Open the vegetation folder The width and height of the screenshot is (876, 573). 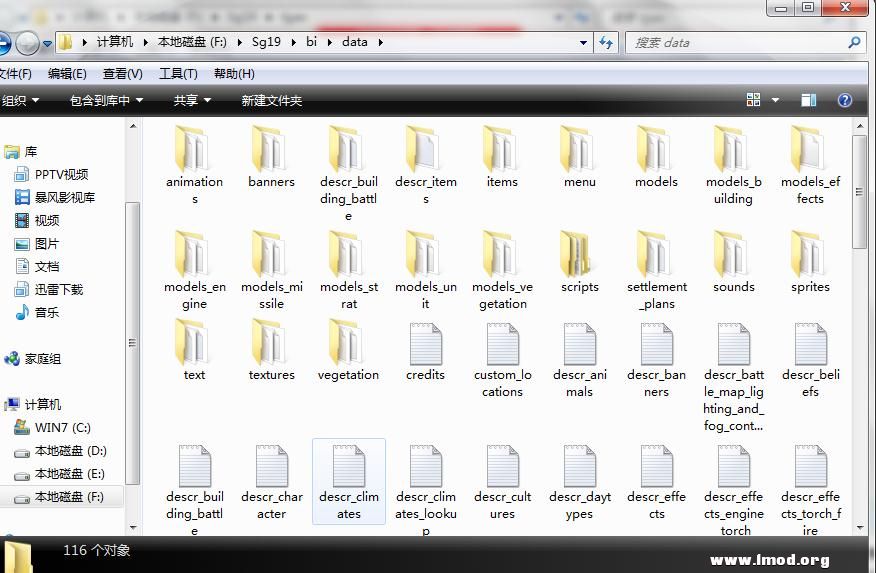point(348,350)
